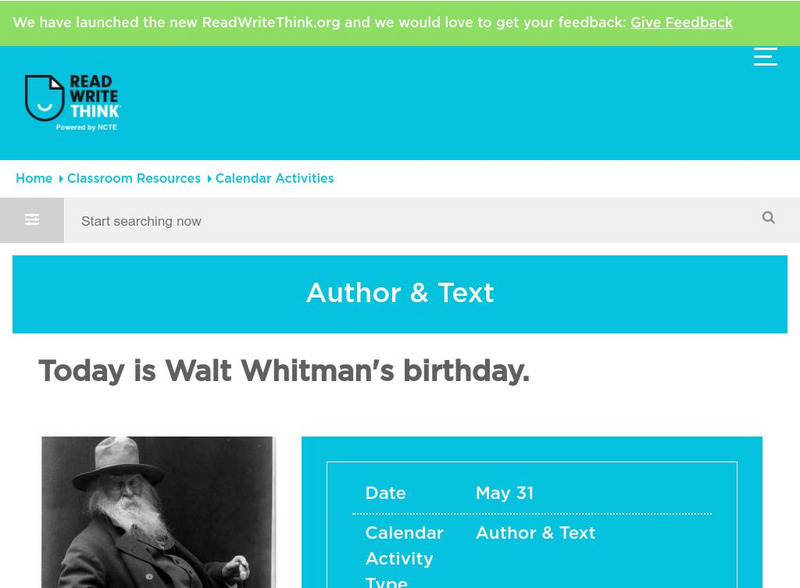Viewport: 800px width, 588px height.
Task: Click the ReadWriteThink logo
Action: (x=72, y=103)
